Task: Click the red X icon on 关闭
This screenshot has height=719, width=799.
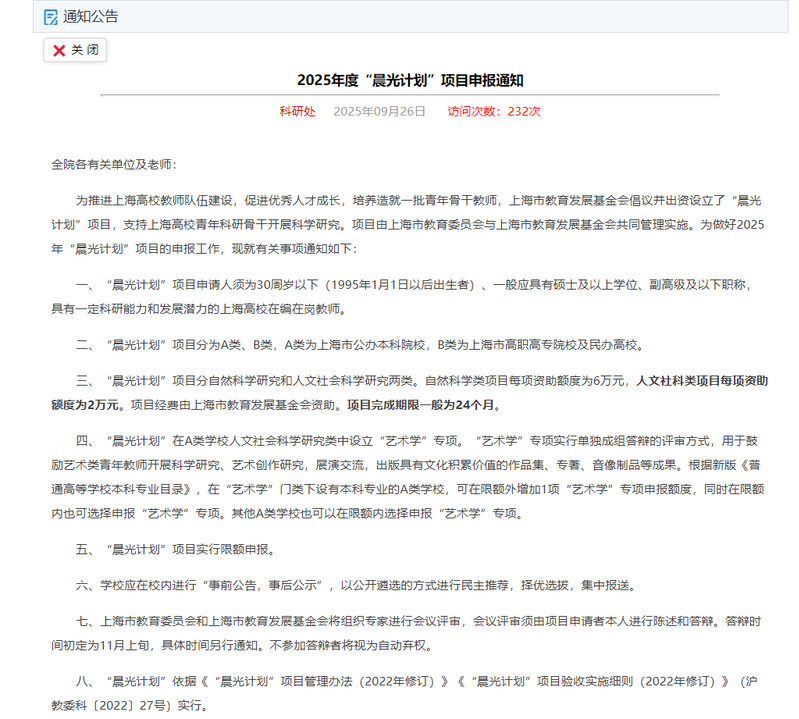Action: [x=59, y=51]
